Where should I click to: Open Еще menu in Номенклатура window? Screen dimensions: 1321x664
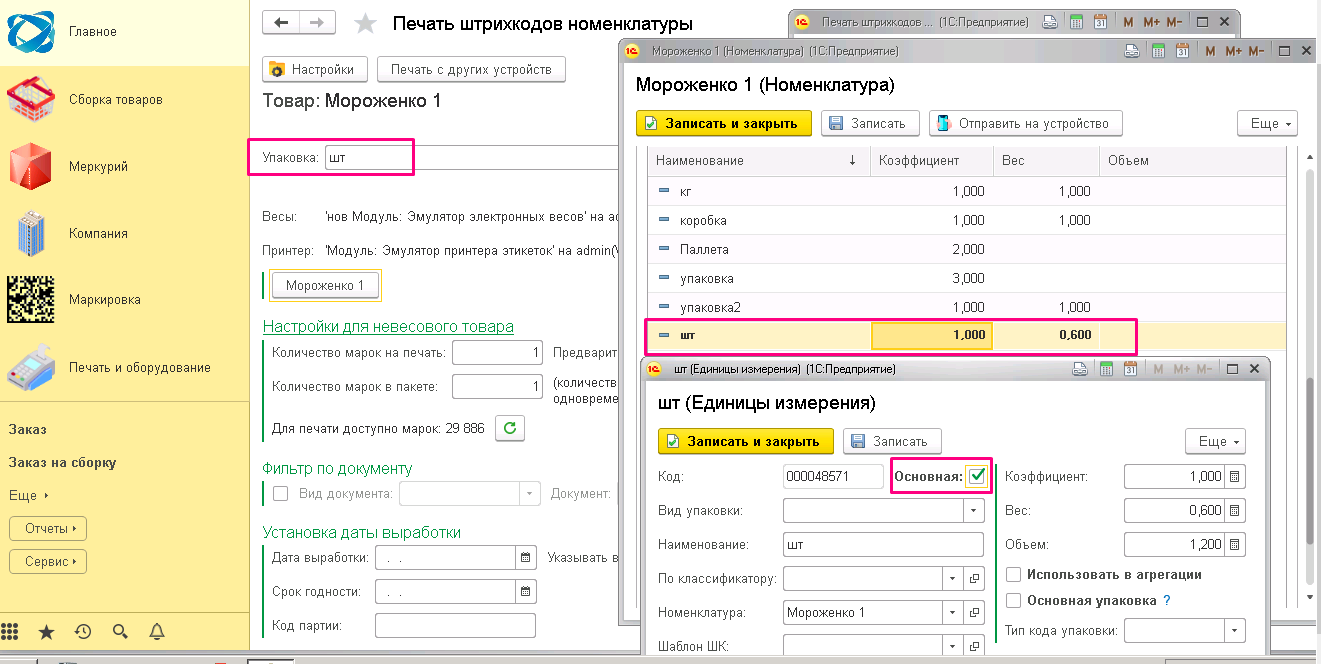tap(1267, 123)
